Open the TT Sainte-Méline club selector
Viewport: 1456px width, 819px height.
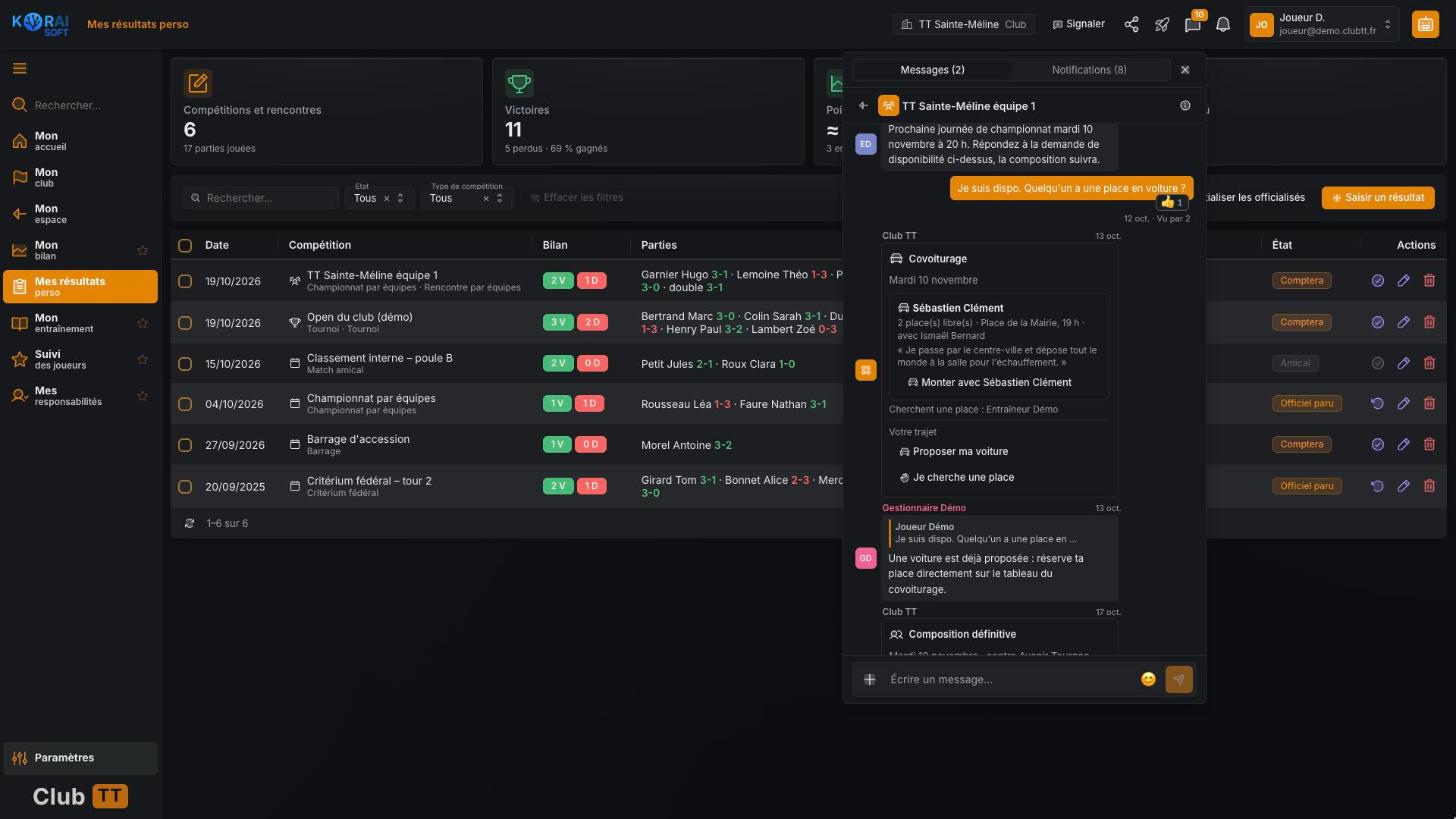[x=963, y=24]
